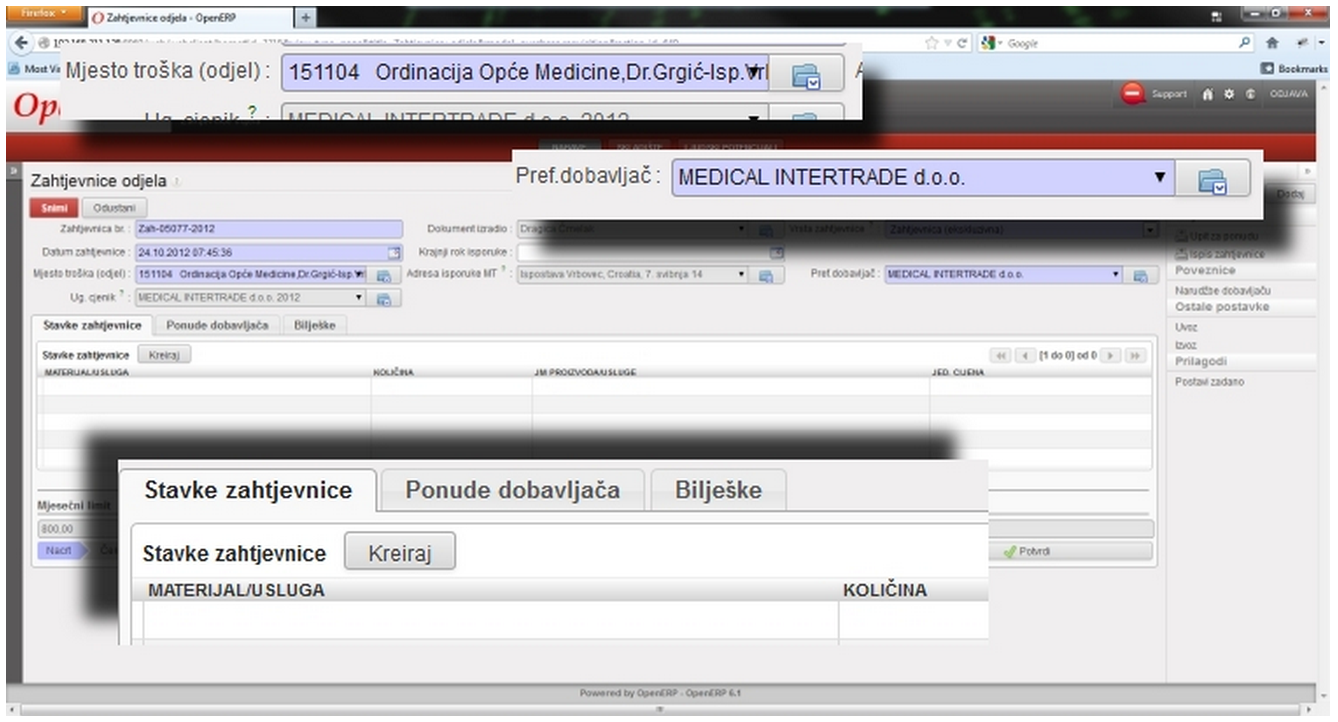The height and width of the screenshot is (722, 1338).
Task: Click the red Snimi save button
Action: click(54, 208)
